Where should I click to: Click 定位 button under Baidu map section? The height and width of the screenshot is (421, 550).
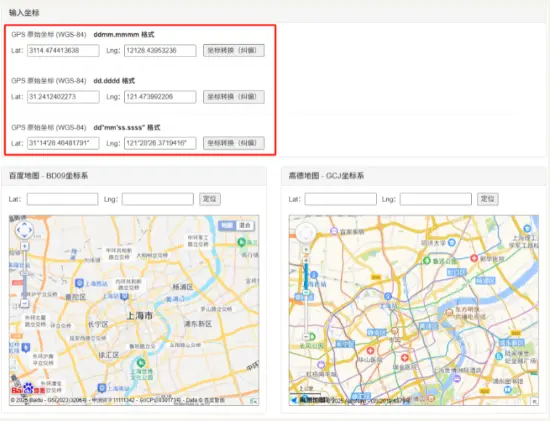210,199
